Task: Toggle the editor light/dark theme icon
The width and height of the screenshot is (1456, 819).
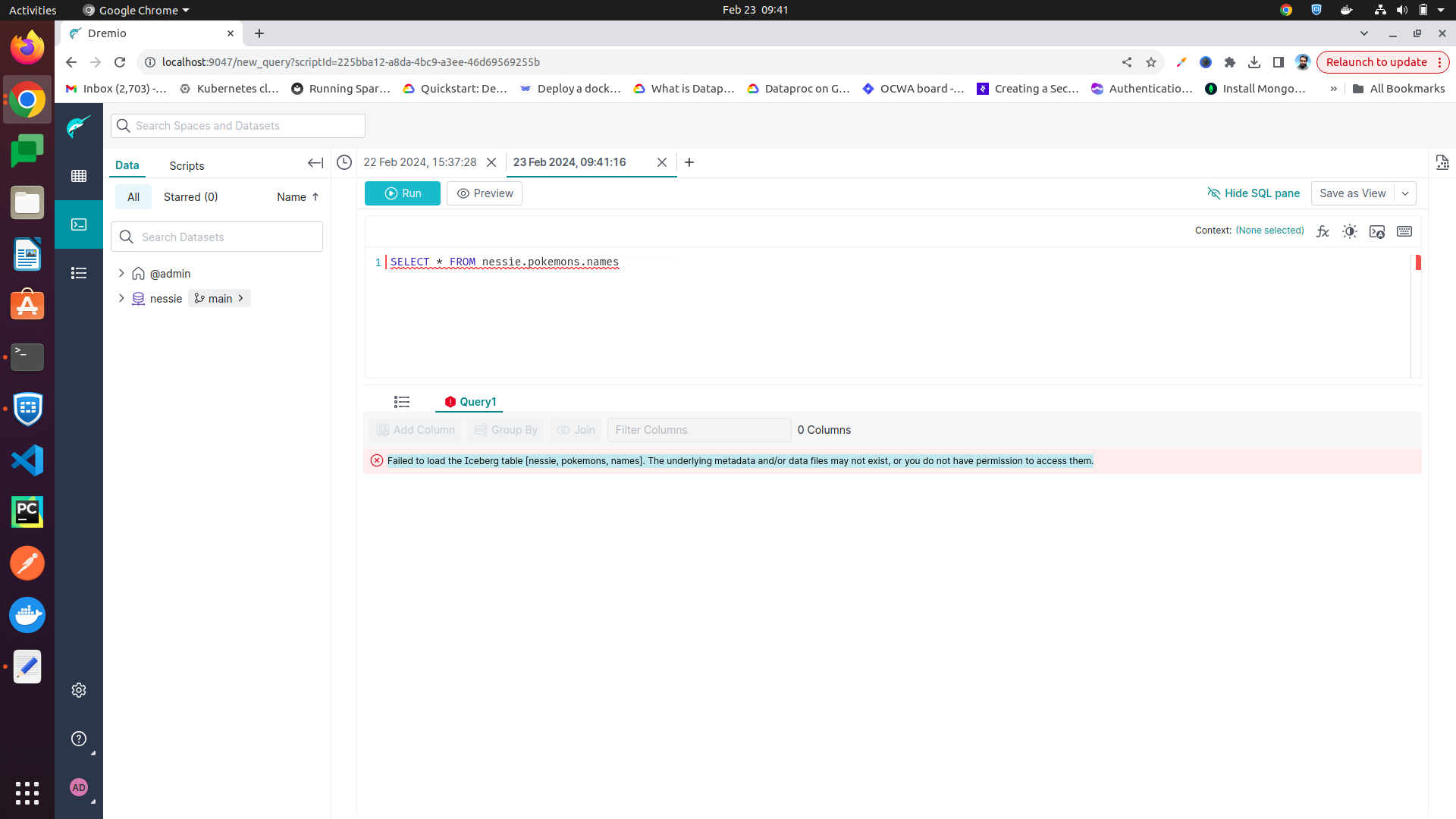Action: (x=1350, y=231)
